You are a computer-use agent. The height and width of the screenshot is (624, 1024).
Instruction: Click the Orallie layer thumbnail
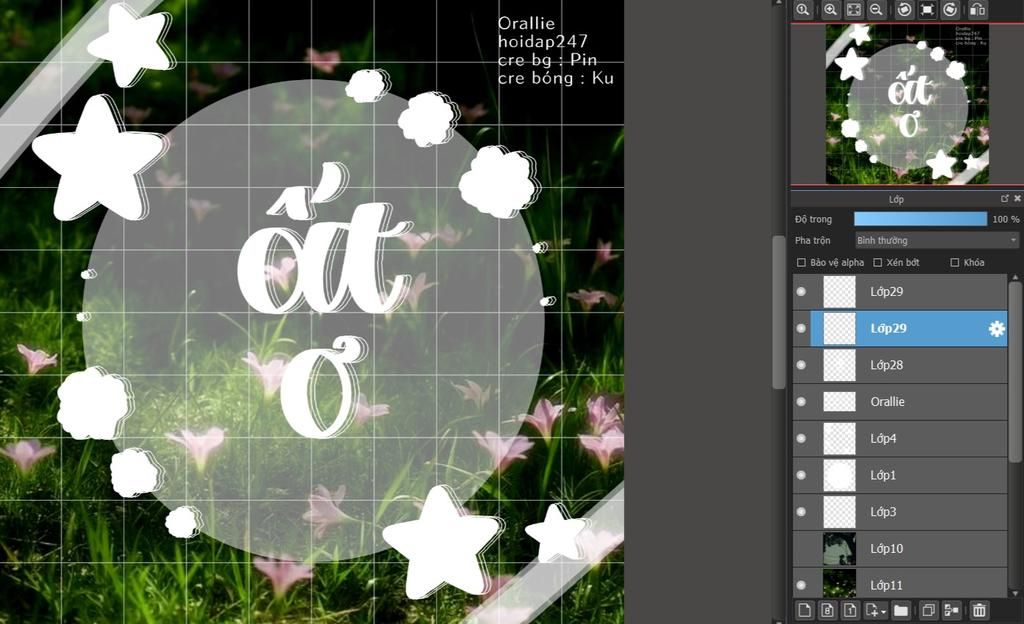pyautogui.click(x=839, y=401)
